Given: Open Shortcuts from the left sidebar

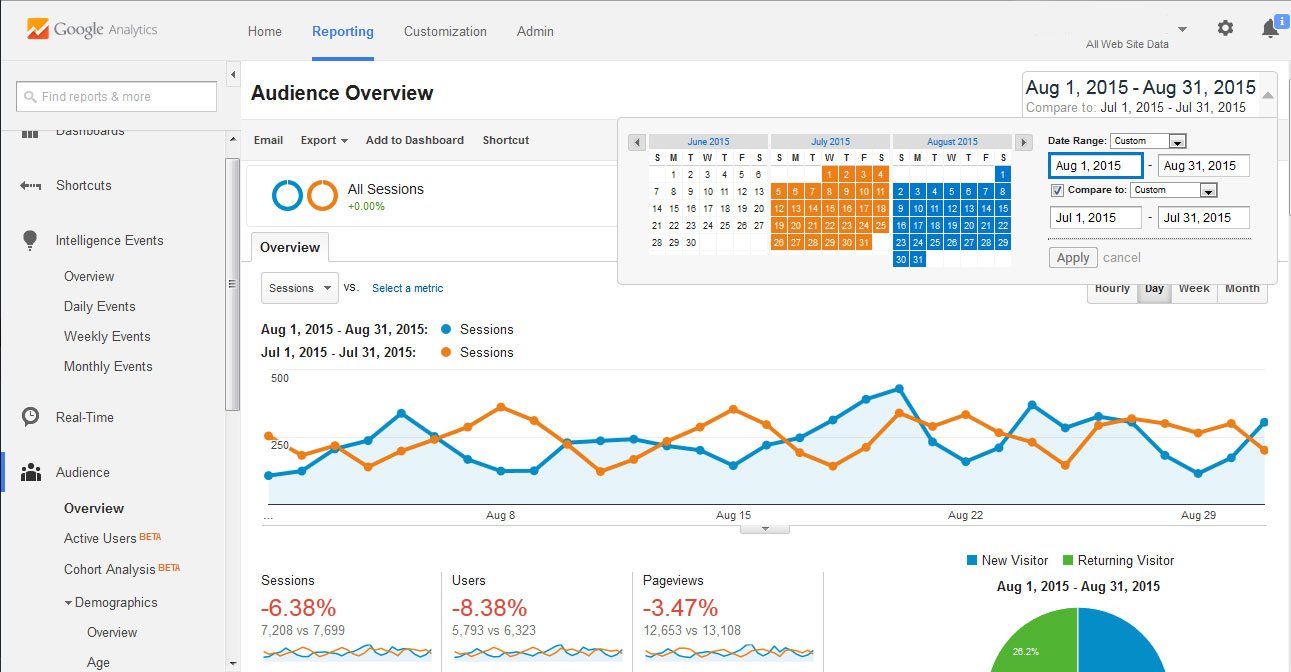Looking at the screenshot, I should tap(82, 185).
